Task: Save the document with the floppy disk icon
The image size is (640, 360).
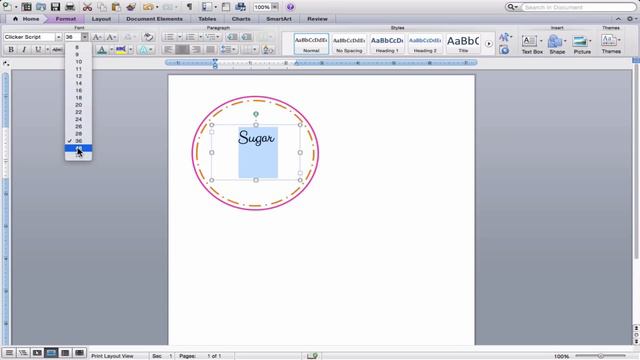Action: 56,7
